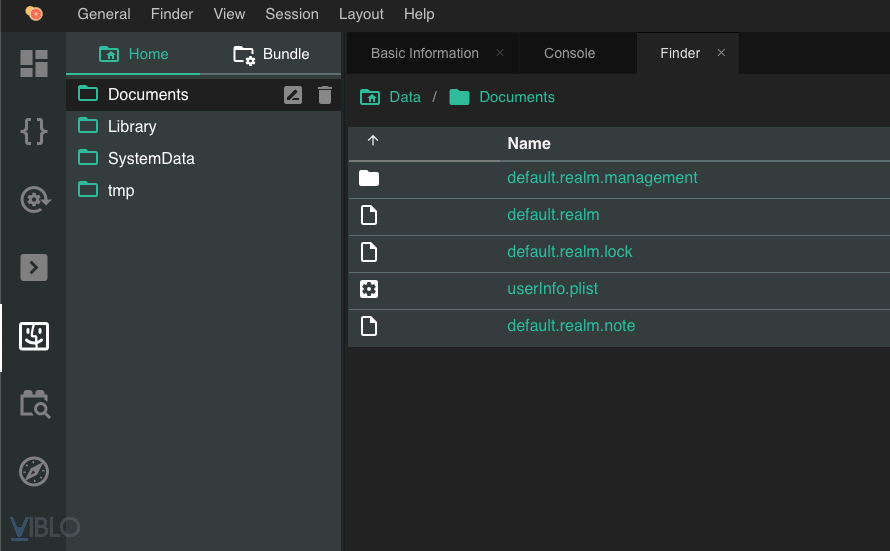Close the Basic Information tab
This screenshot has width=890, height=551.
pyautogui.click(x=500, y=53)
